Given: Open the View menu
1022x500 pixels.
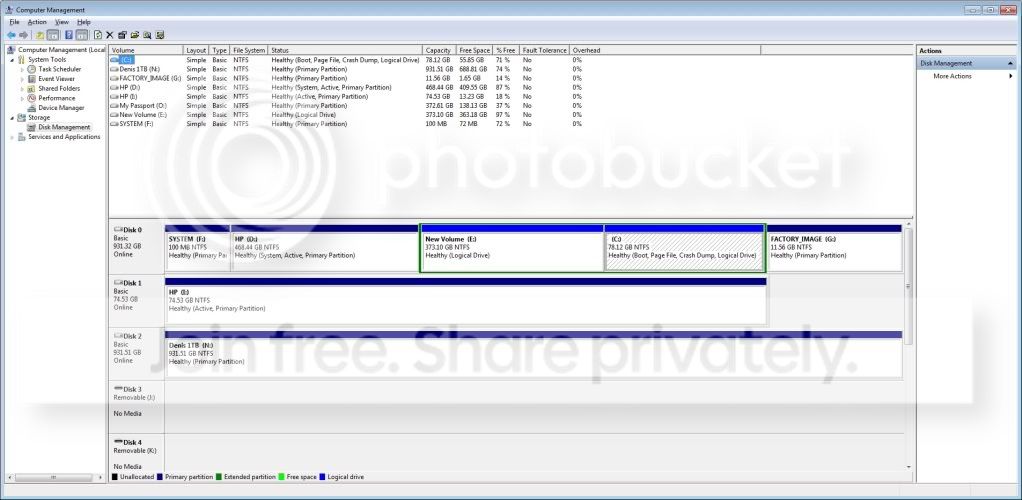Looking at the screenshot, I should pyautogui.click(x=62, y=22).
